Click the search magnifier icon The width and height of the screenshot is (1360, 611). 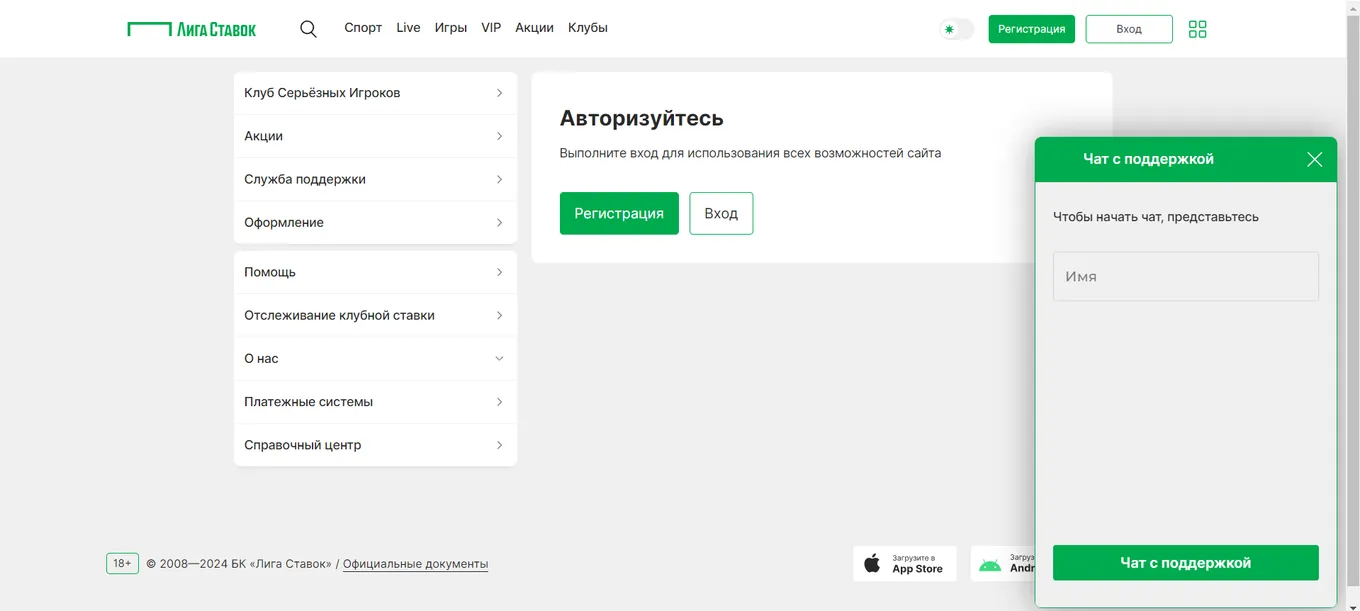(308, 29)
